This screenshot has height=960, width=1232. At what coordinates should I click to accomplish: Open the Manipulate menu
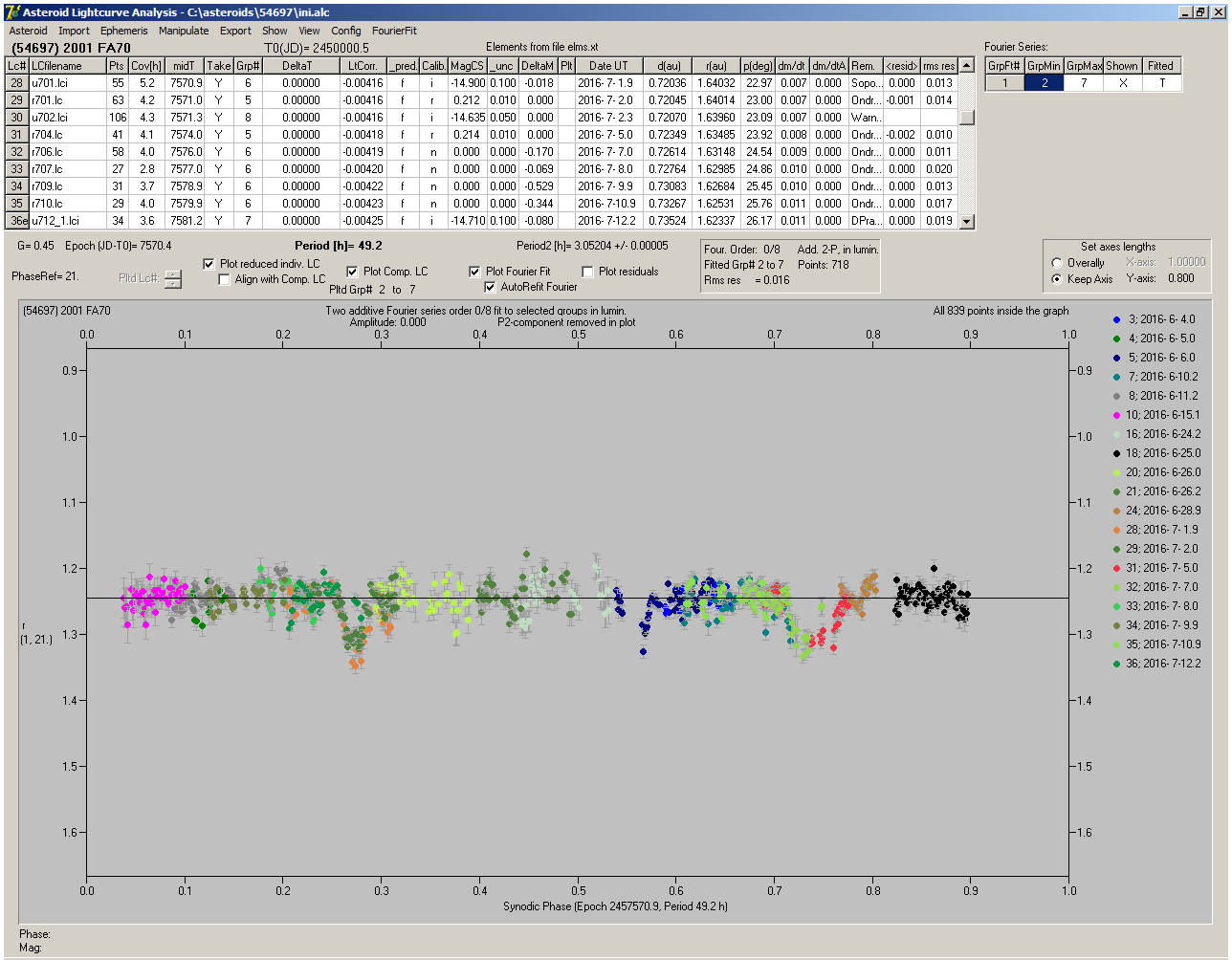coord(184,31)
